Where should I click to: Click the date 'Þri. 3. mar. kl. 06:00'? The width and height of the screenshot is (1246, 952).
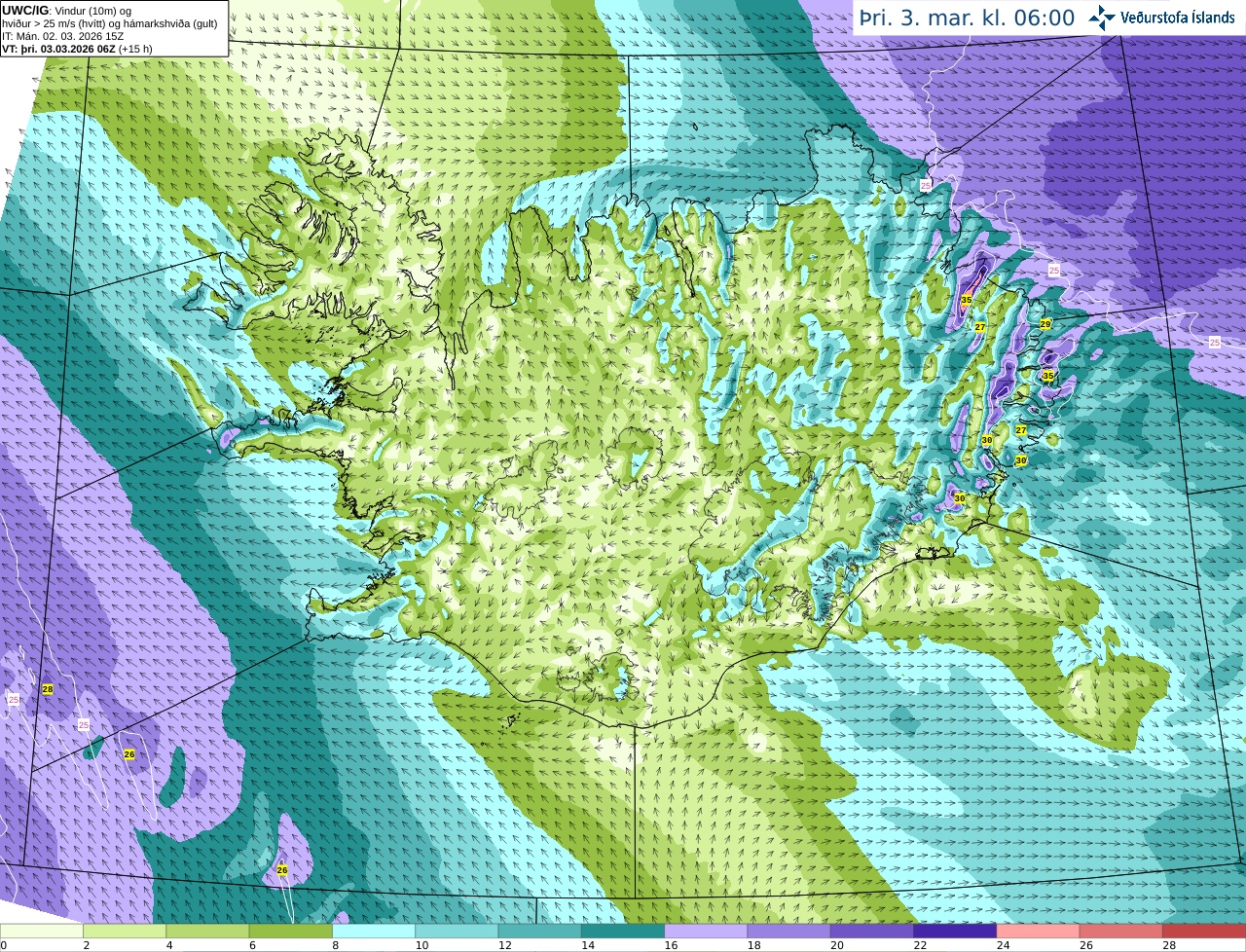[968, 18]
